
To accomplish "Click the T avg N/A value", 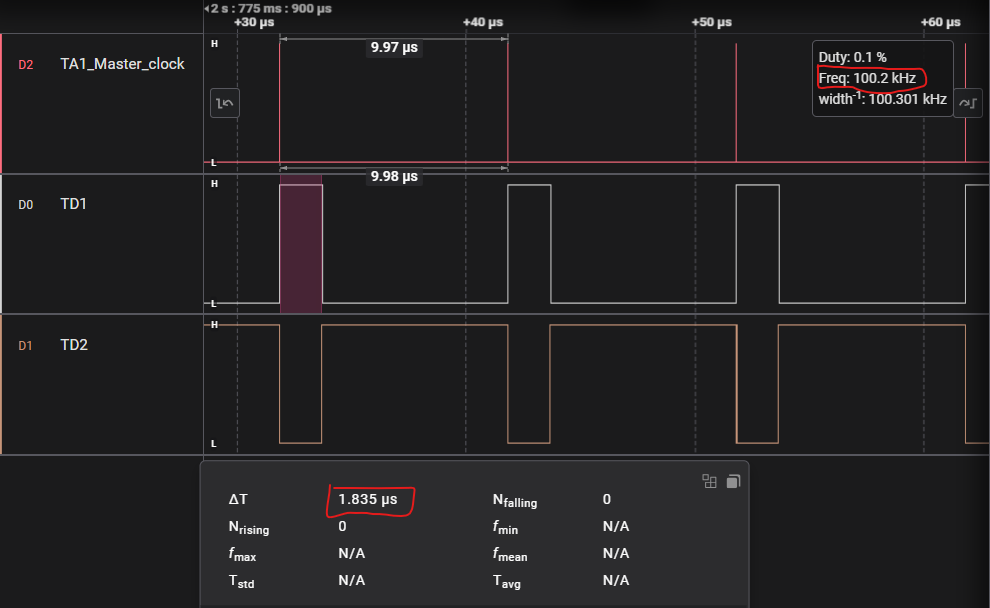I will (616, 581).
